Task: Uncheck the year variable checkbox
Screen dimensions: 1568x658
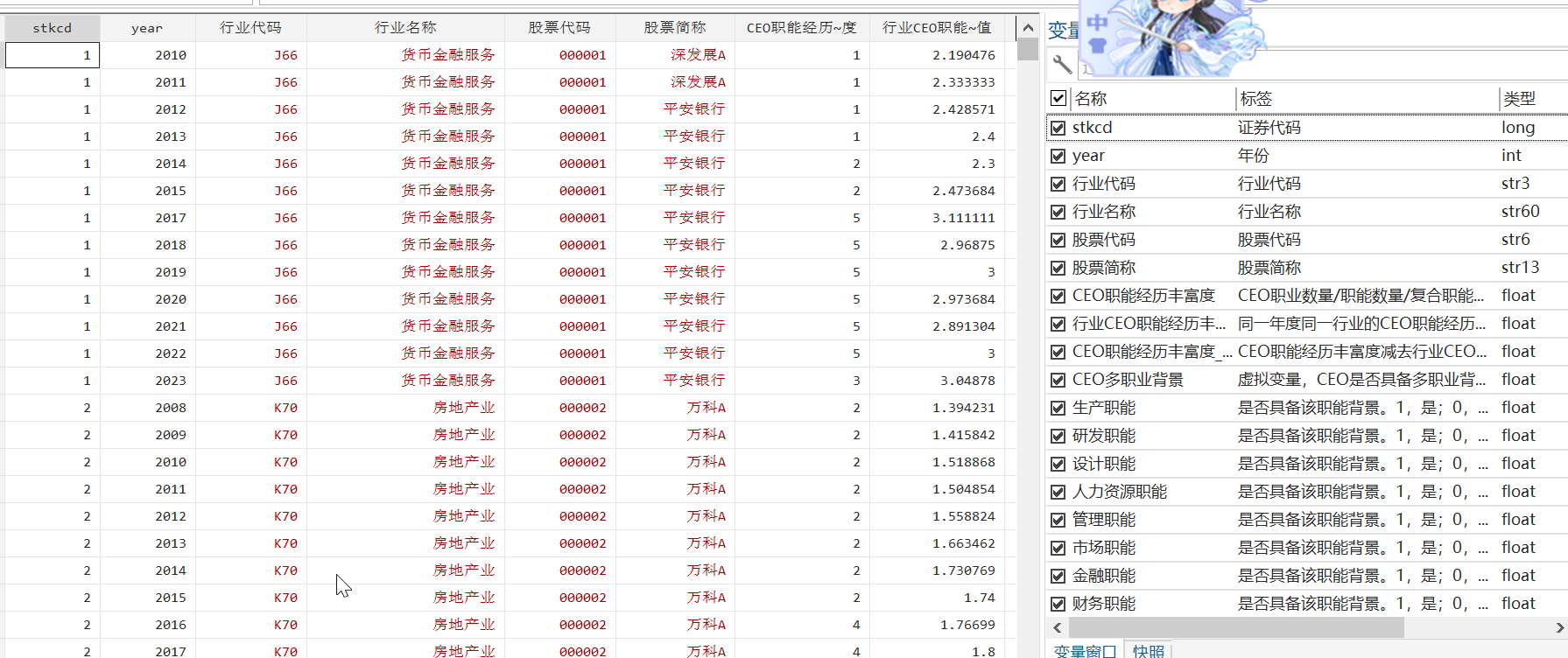Action: pos(1058,156)
